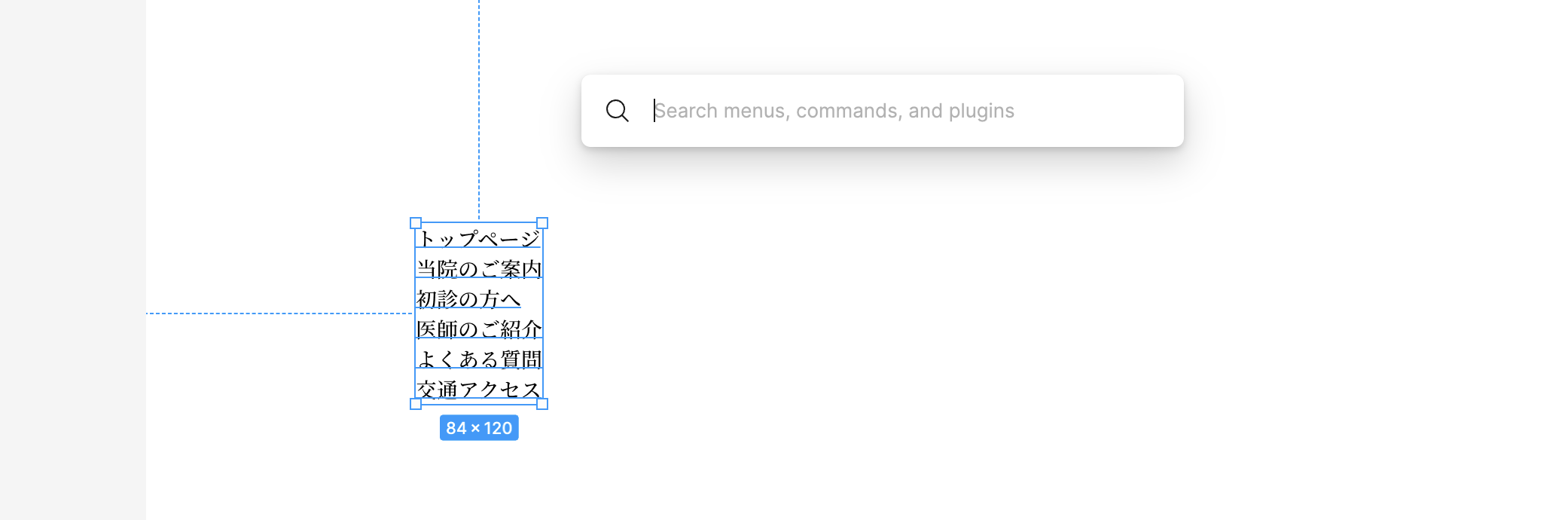
Task: Select the 当院のご案内 text line
Action: [479, 268]
